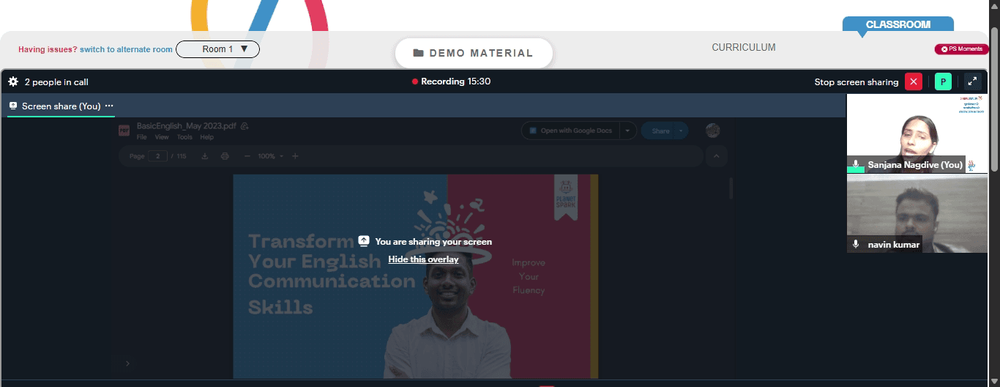Click navin kumar's video thumbnail
This screenshot has height=387, width=1000.
(917, 214)
